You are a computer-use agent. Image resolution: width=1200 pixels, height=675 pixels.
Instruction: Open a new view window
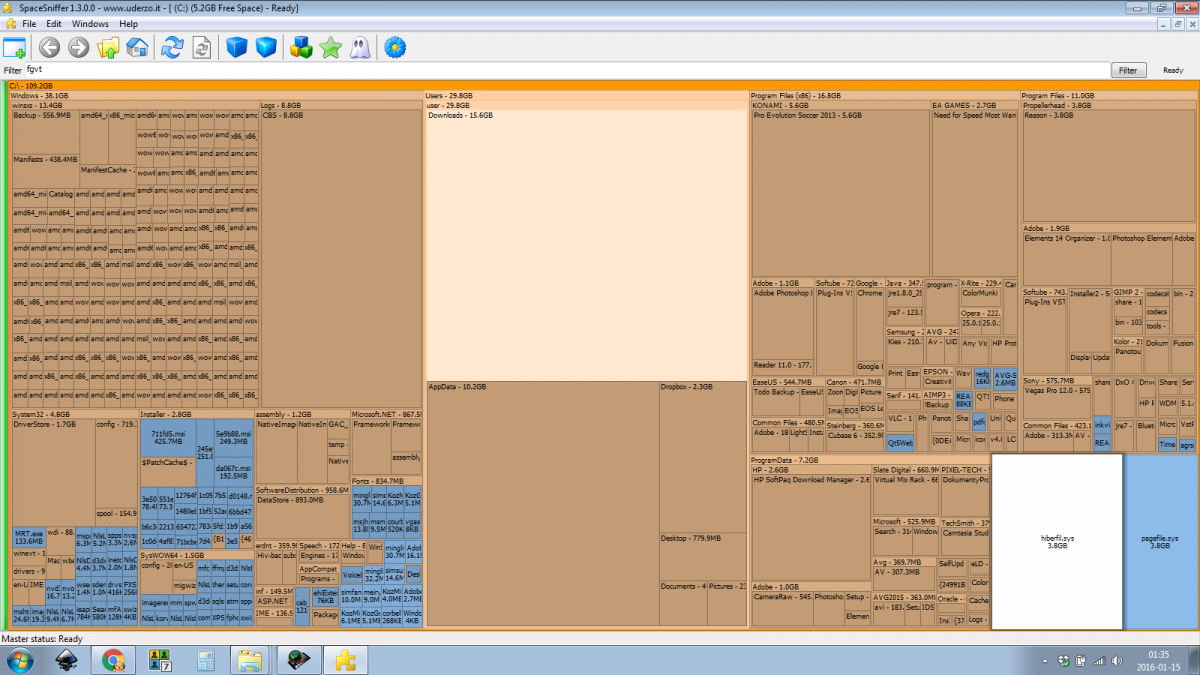[x=15, y=47]
